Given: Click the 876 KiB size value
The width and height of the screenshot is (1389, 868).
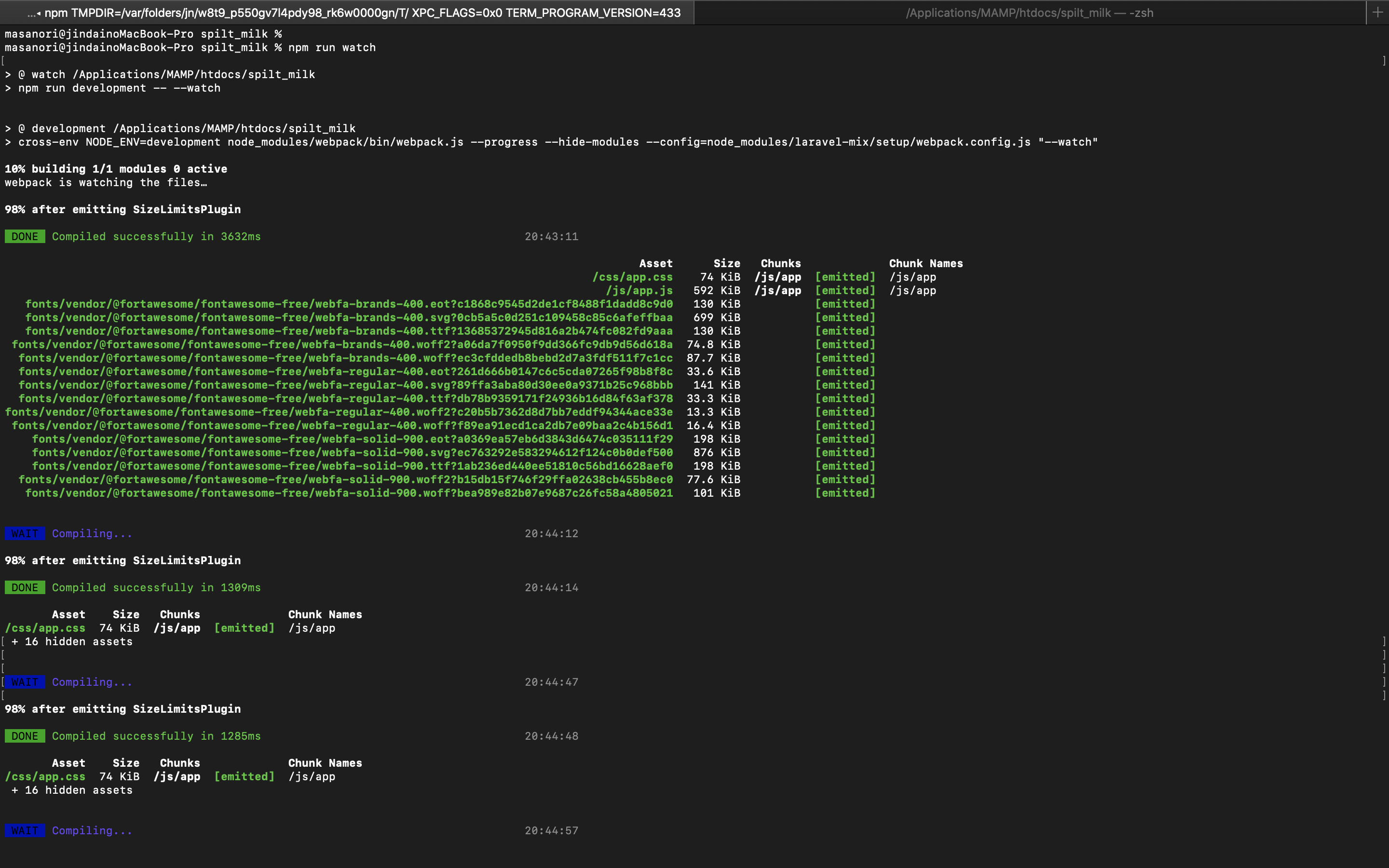Looking at the screenshot, I should tap(716, 452).
